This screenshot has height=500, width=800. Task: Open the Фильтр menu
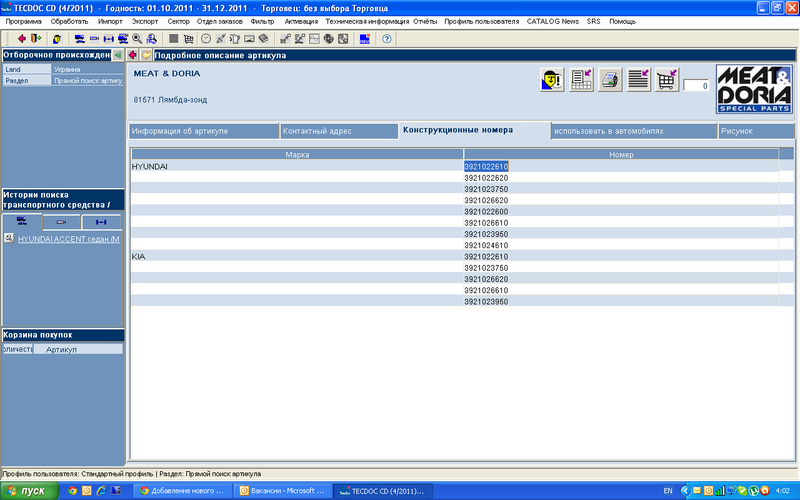(263, 20)
